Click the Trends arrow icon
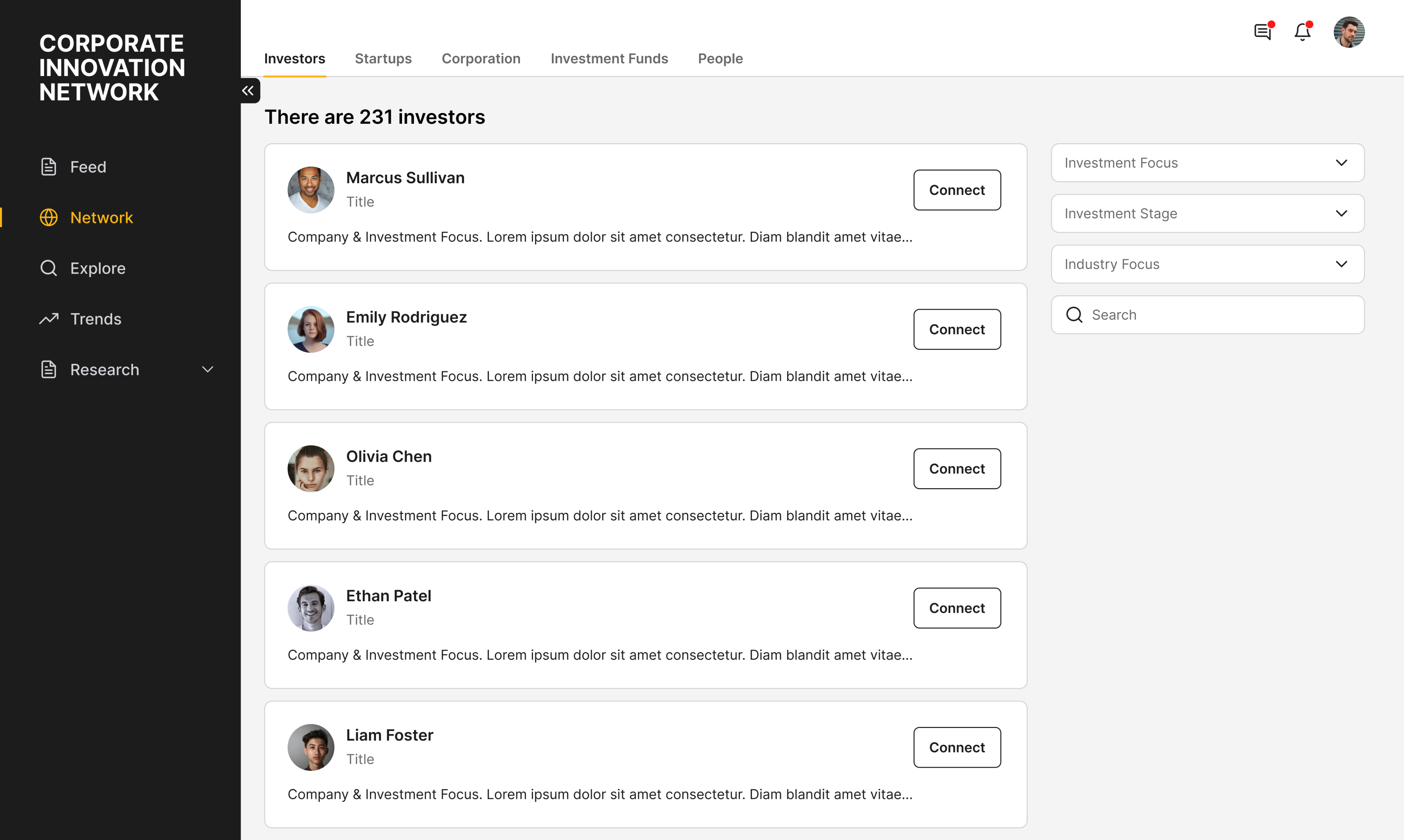 [49, 319]
